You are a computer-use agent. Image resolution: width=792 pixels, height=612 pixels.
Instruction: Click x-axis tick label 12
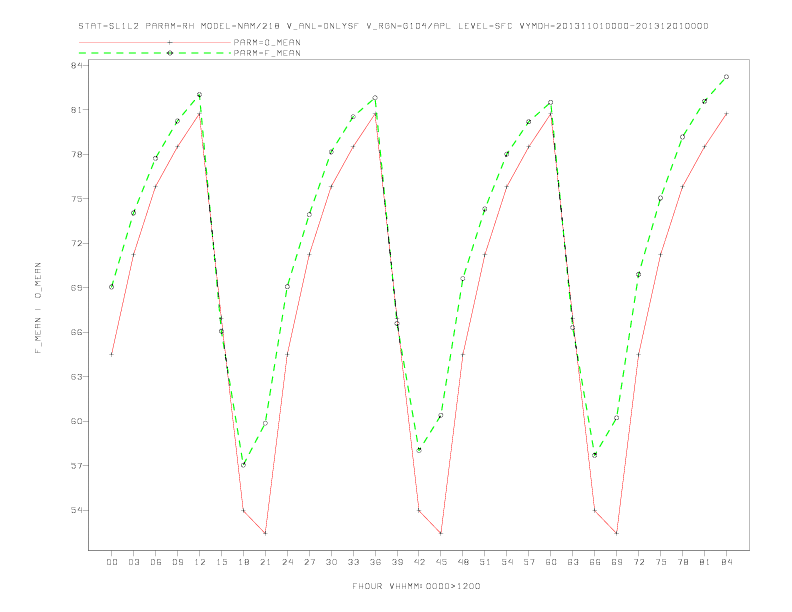(200, 562)
